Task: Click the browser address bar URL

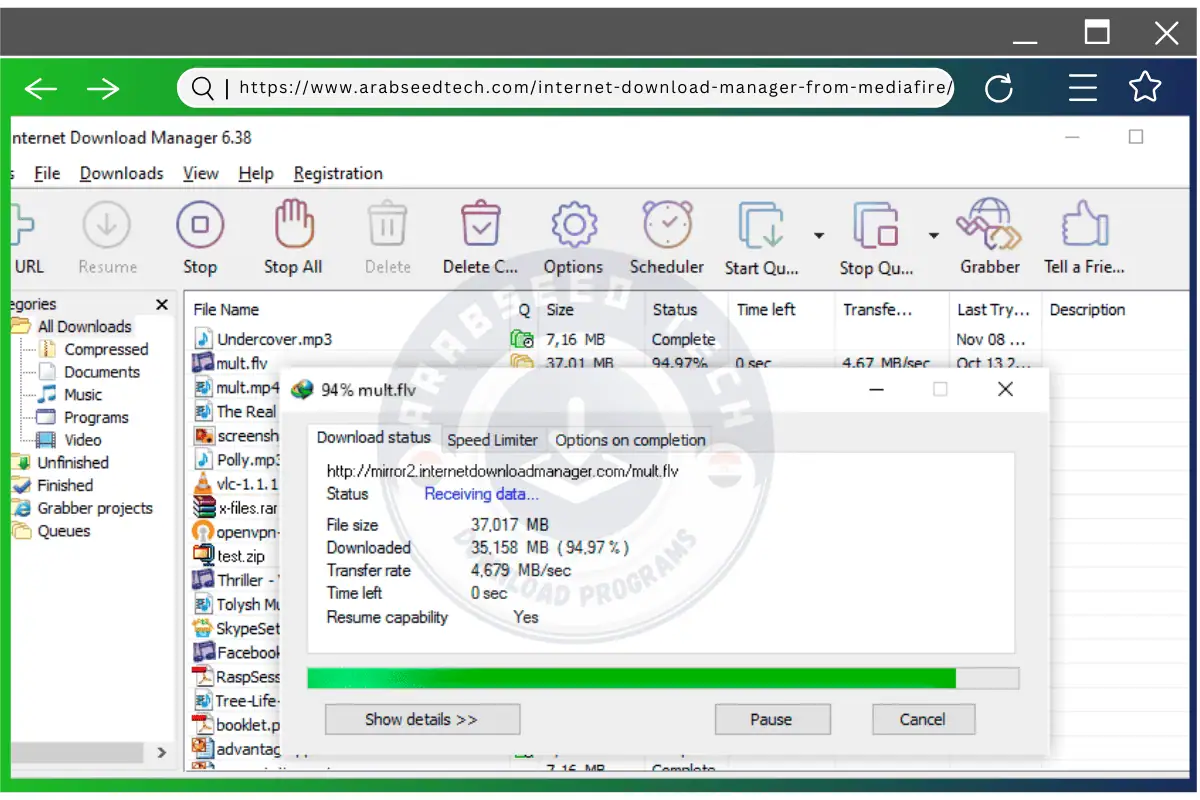Action: point(595,88)
